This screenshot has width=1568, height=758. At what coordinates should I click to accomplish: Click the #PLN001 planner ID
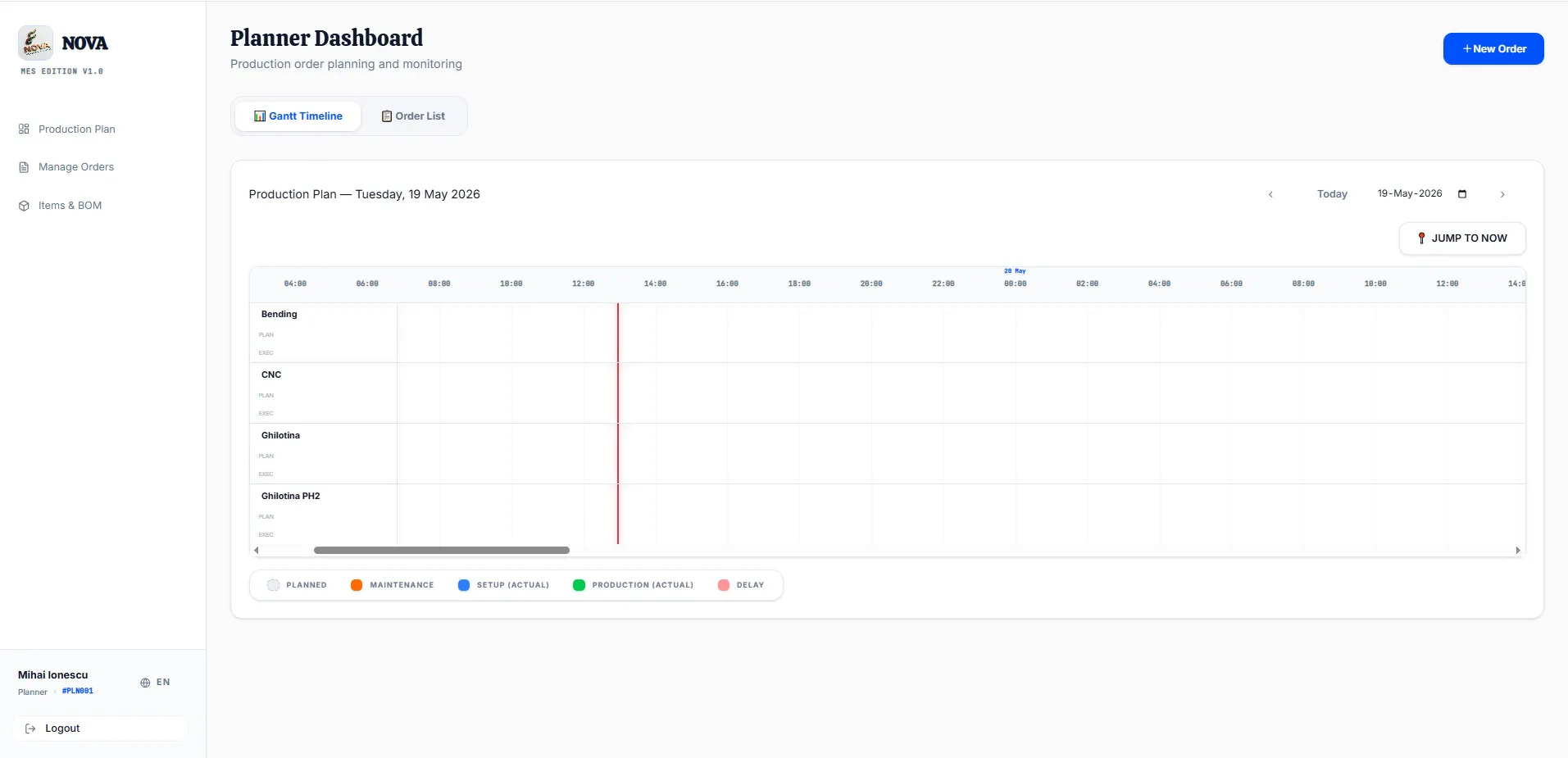tap(78, 691)
